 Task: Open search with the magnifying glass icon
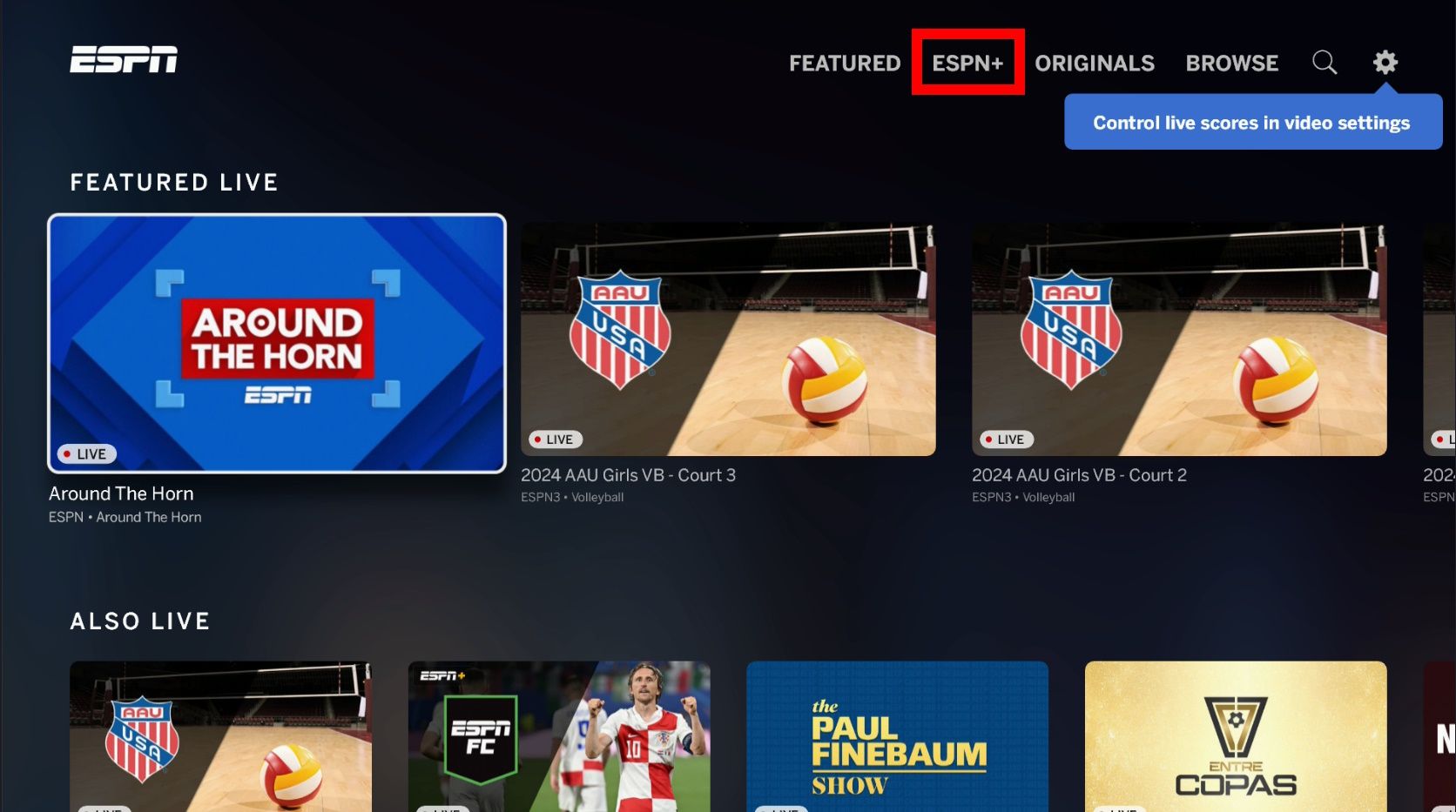pyautogui.click(x=1324, y=63)
